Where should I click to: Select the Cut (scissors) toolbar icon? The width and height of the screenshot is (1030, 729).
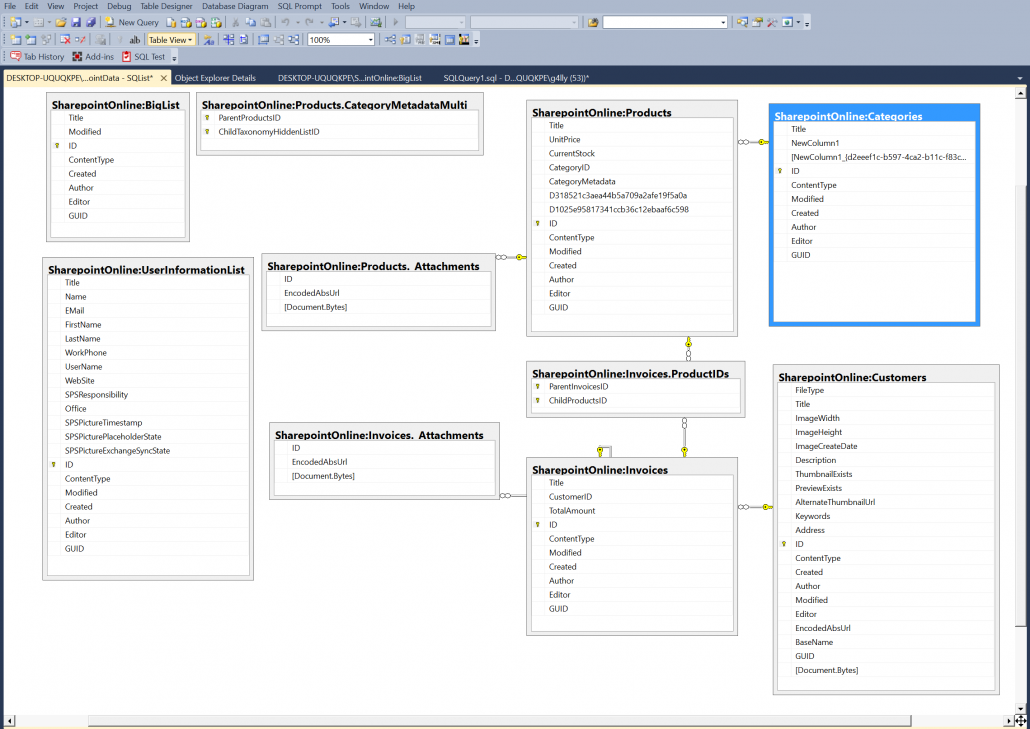[x=235, y=22]
